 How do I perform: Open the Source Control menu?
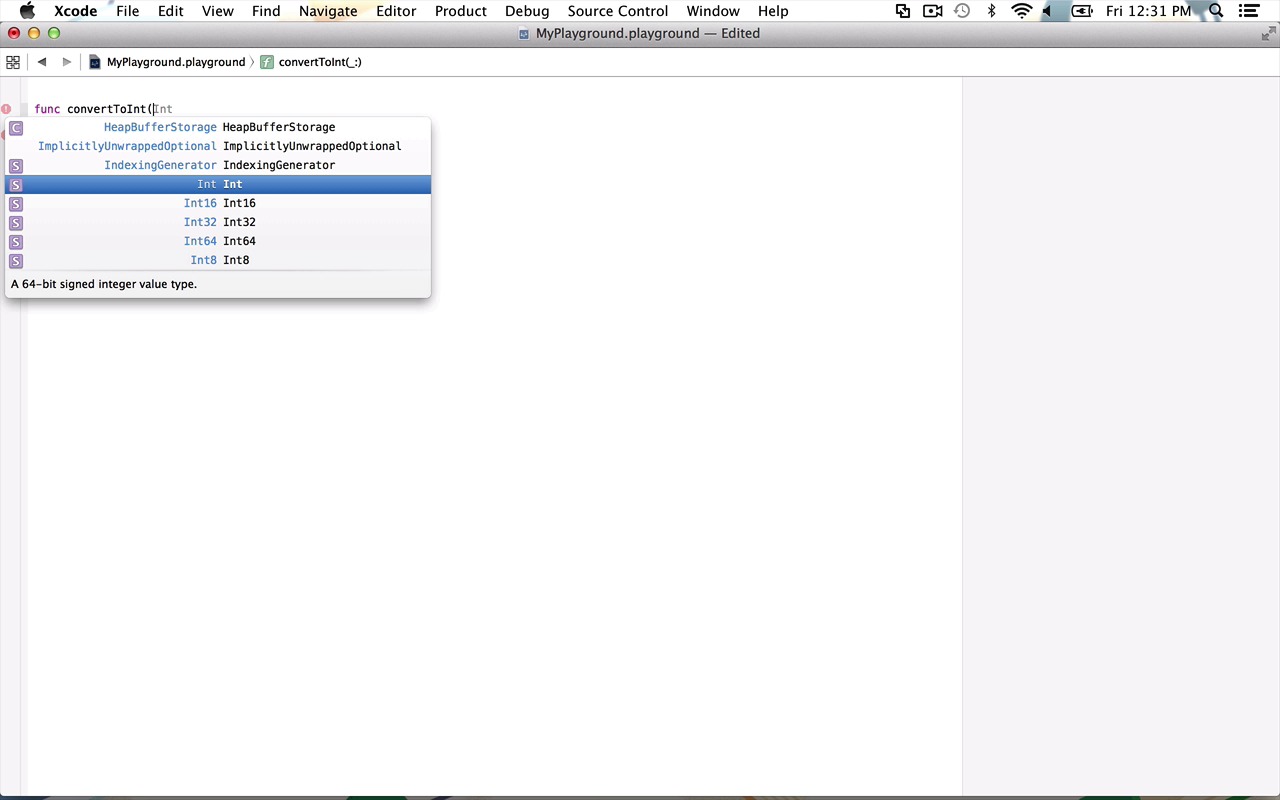click(618, 11)
